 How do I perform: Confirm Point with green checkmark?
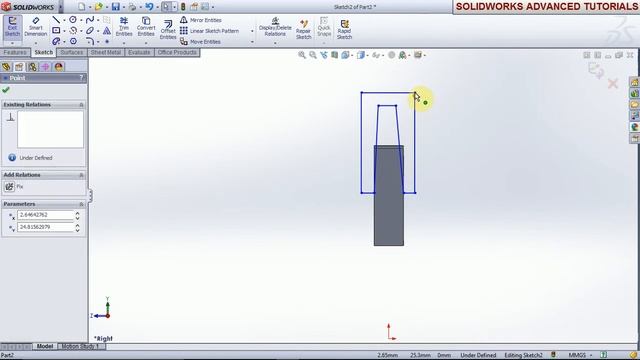tap(6, 90)
